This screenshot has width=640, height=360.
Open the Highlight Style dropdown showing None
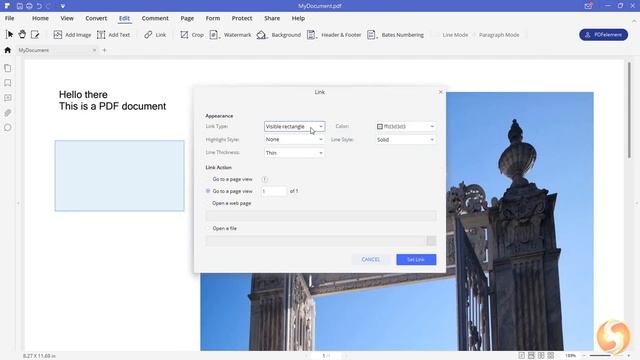point(294,140)
